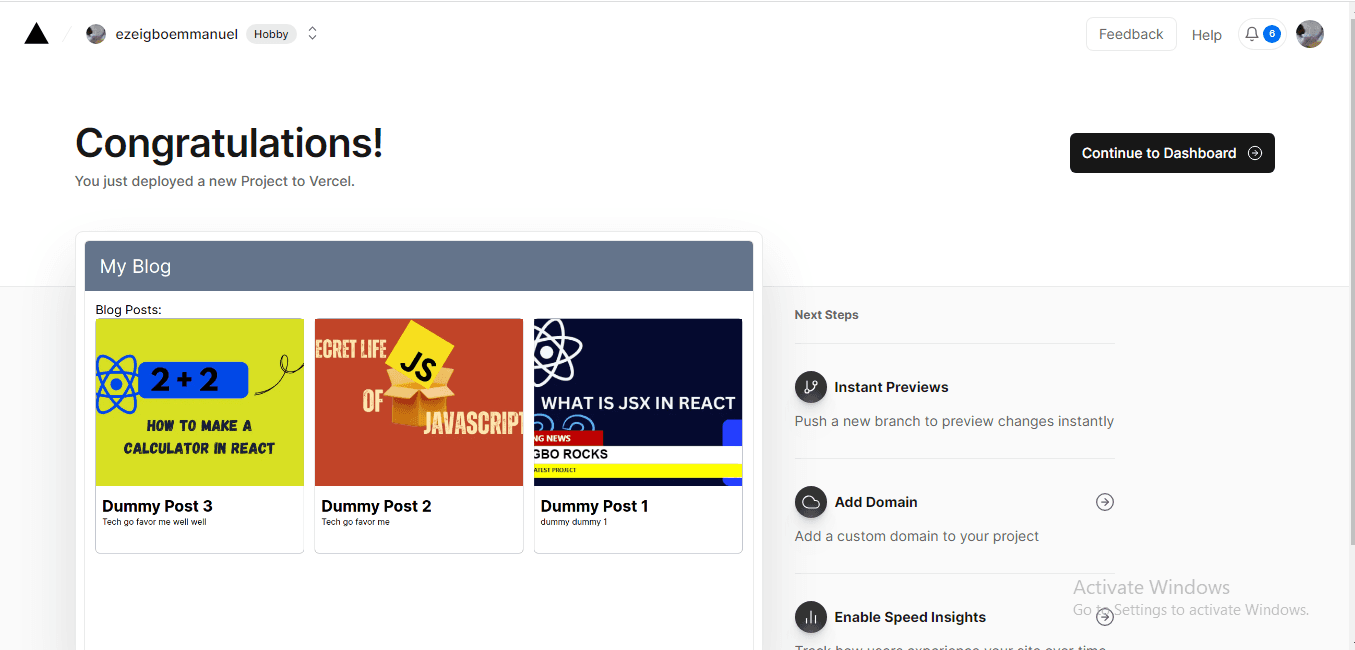Select the ezeigboemmanuel account name
This screenshot has width=1355, height=650.
point(176,33)
